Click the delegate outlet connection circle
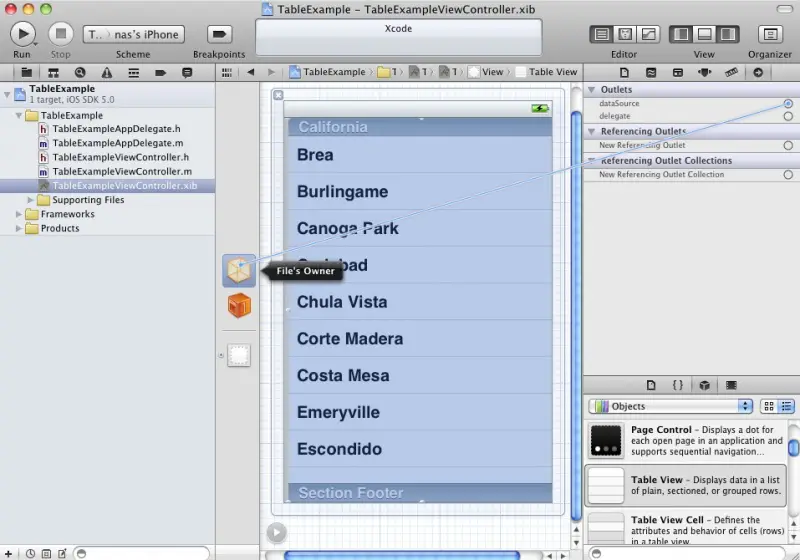Screen dimensions: 800x560 coord(788,117)
